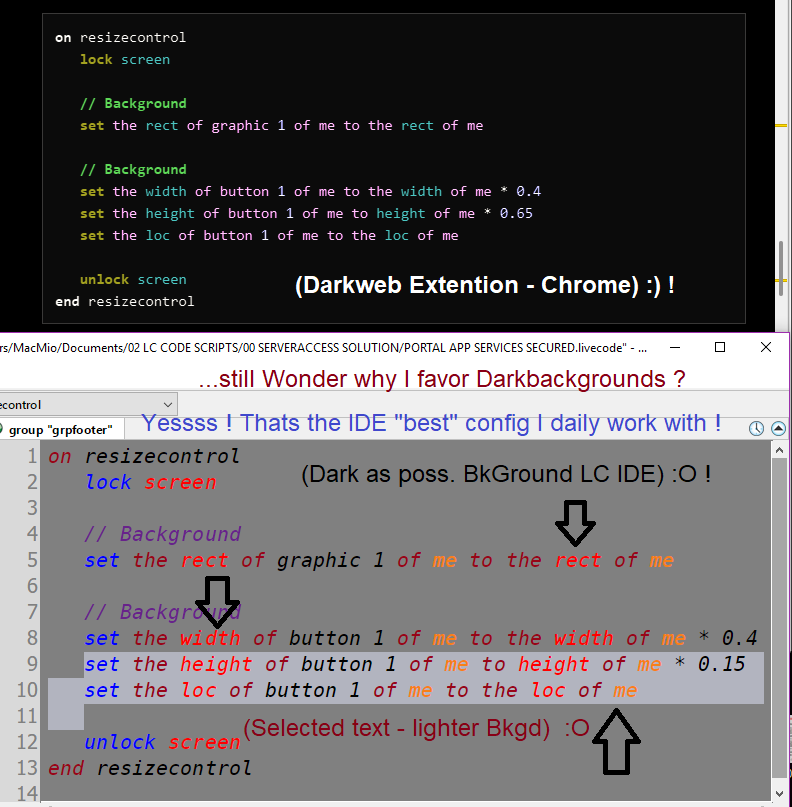The height and width of the screenshot is (807, 792).
Task: Maximize the LiveCode script editor window
Action: (x=719, y=348)
